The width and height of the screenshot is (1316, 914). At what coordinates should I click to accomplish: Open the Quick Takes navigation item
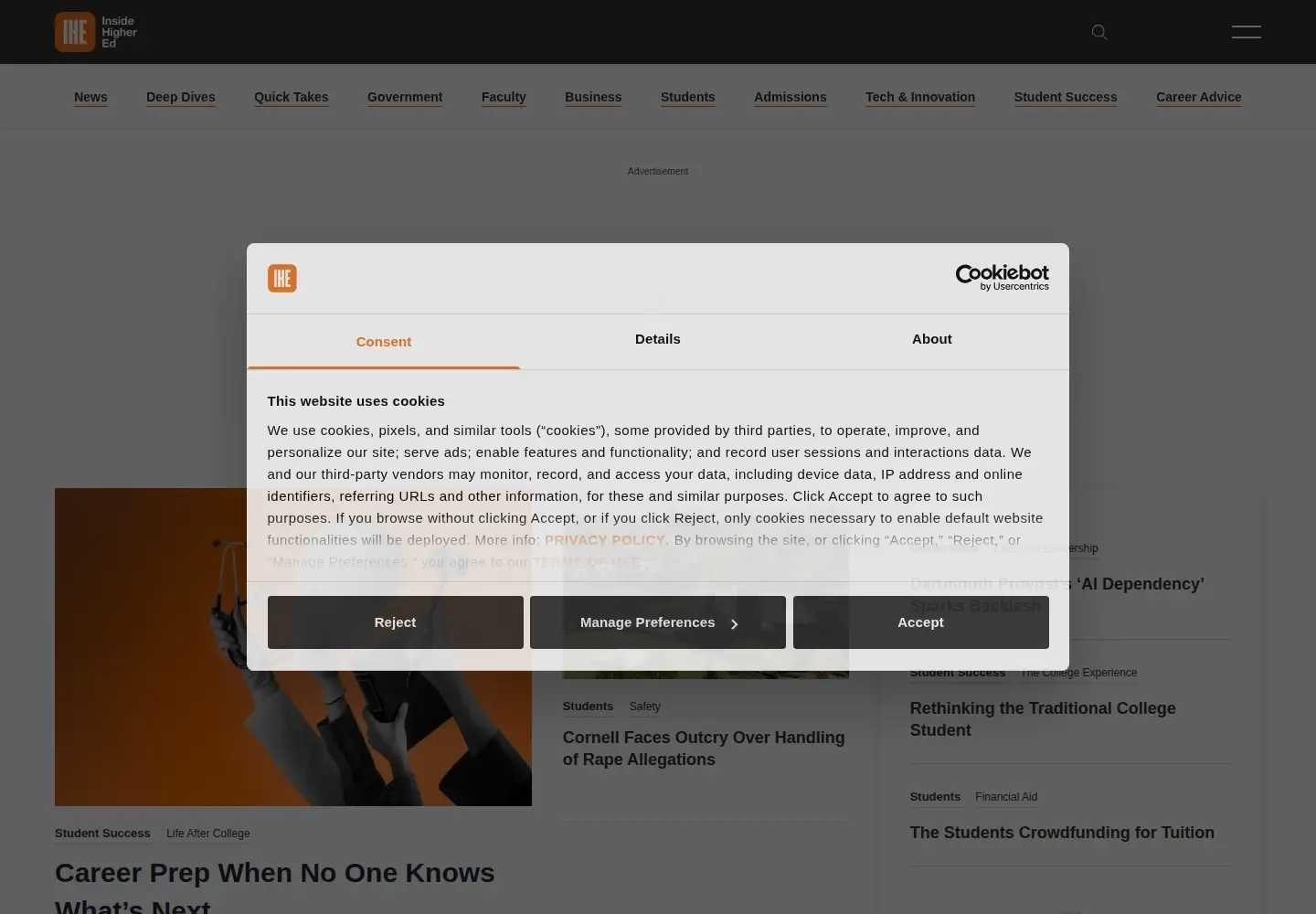[292, 97]
